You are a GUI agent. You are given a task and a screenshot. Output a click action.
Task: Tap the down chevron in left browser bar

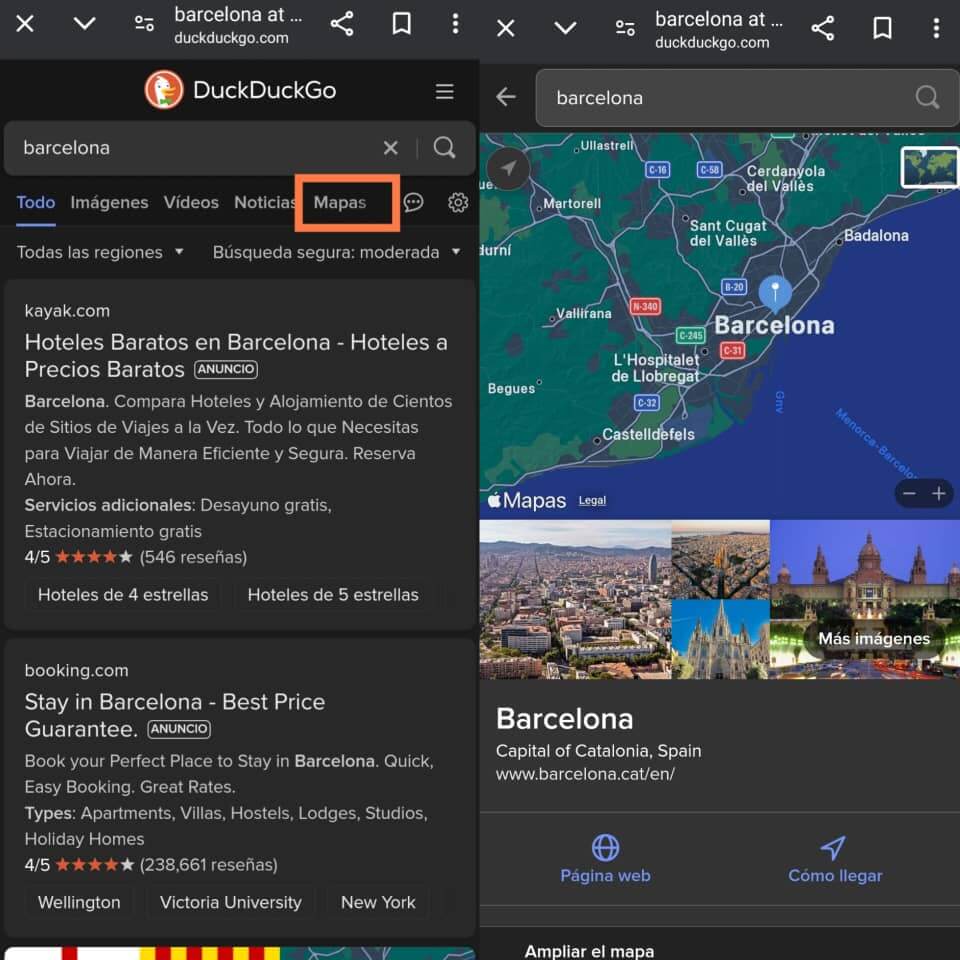pyautogui.click(x=84, y=24)
